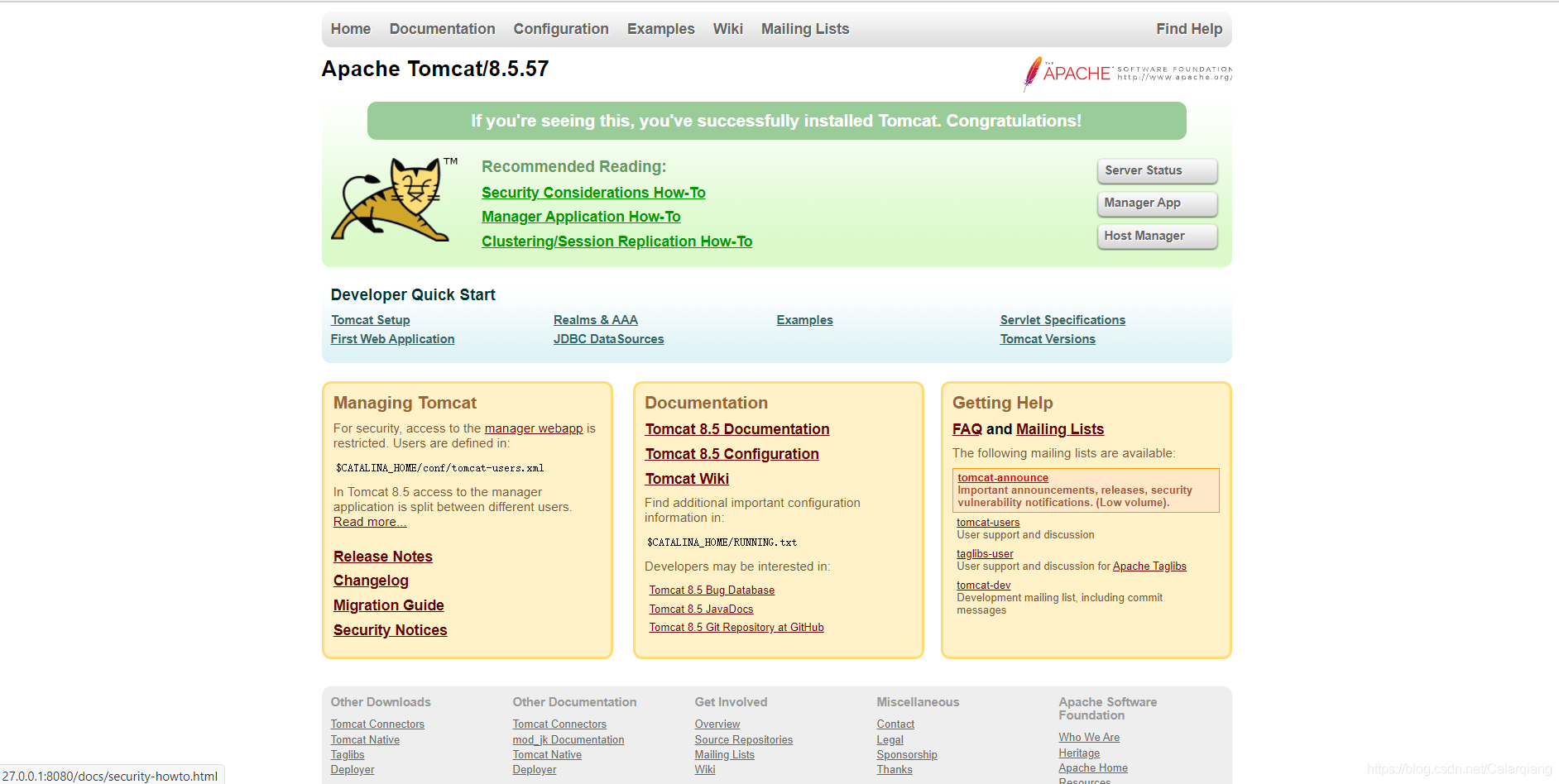Open Heritage link
The image size is (1559, 784).
(x=1079, y=753)
